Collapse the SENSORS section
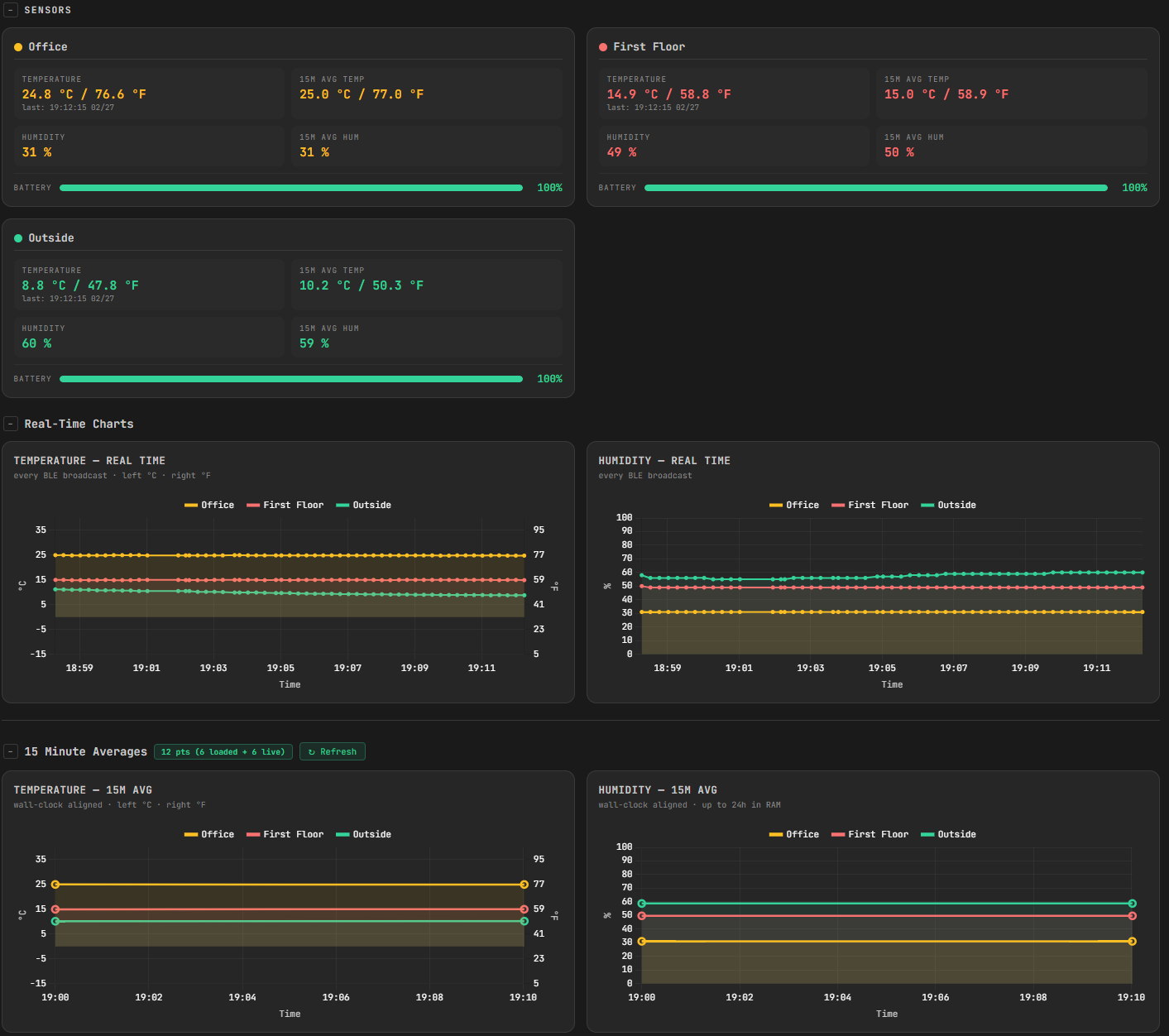Viewport: 1169px width, 1036px height. [11, 10]
